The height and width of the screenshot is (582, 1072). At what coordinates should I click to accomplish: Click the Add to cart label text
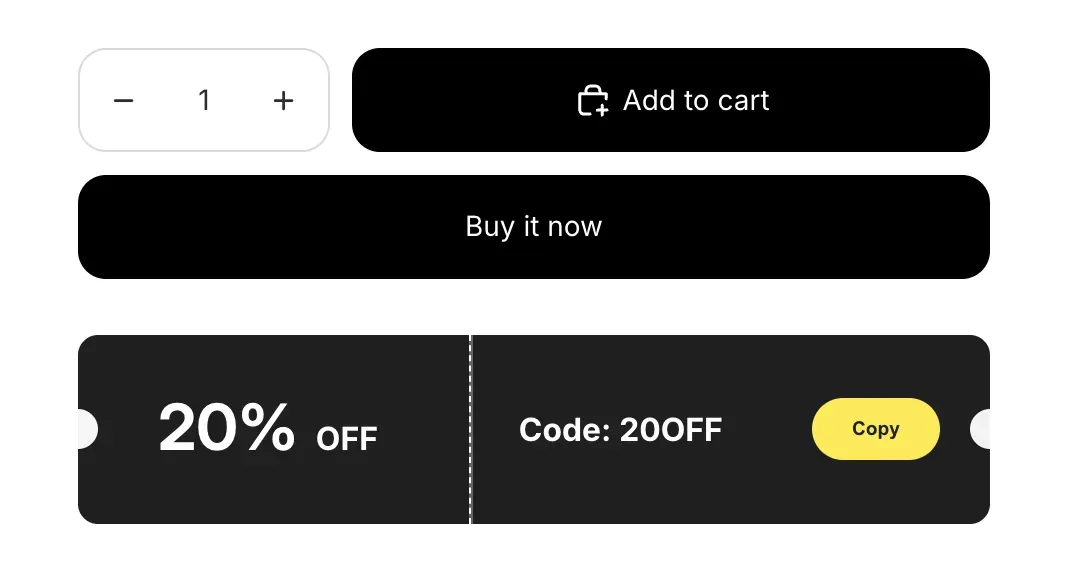click(x=696, y=100)
